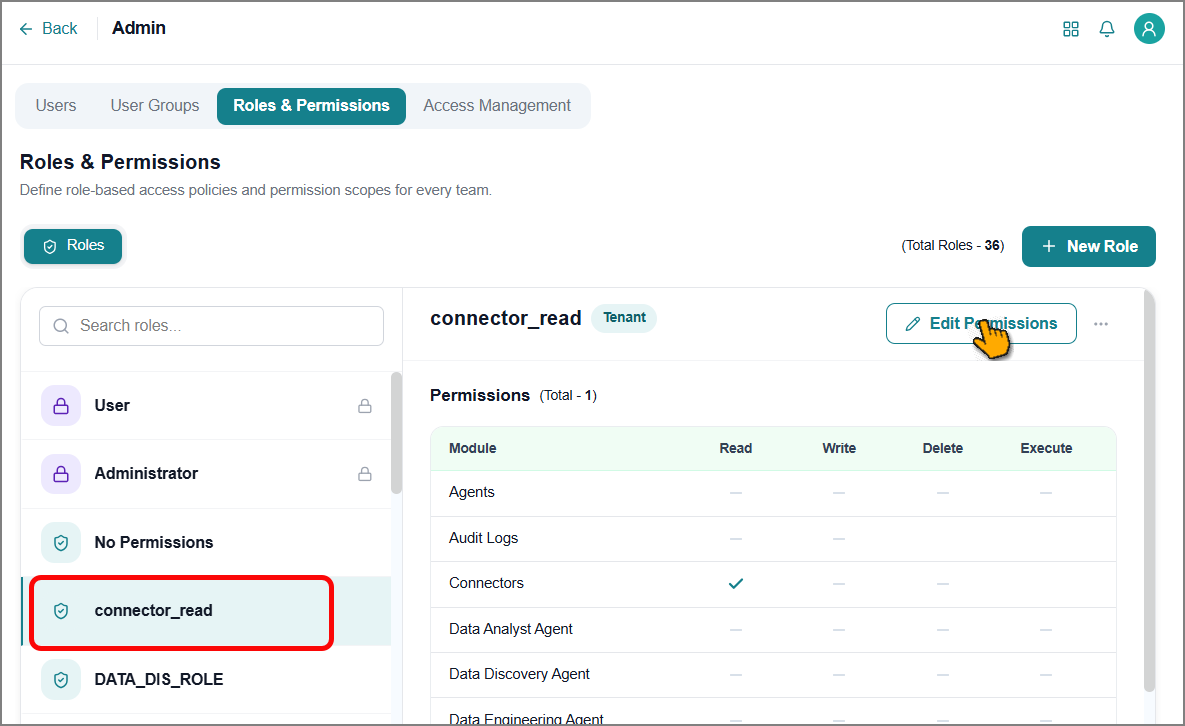Select the Roles & Permissions tab
The image size is (1185, 726).
tap(311, 106)
